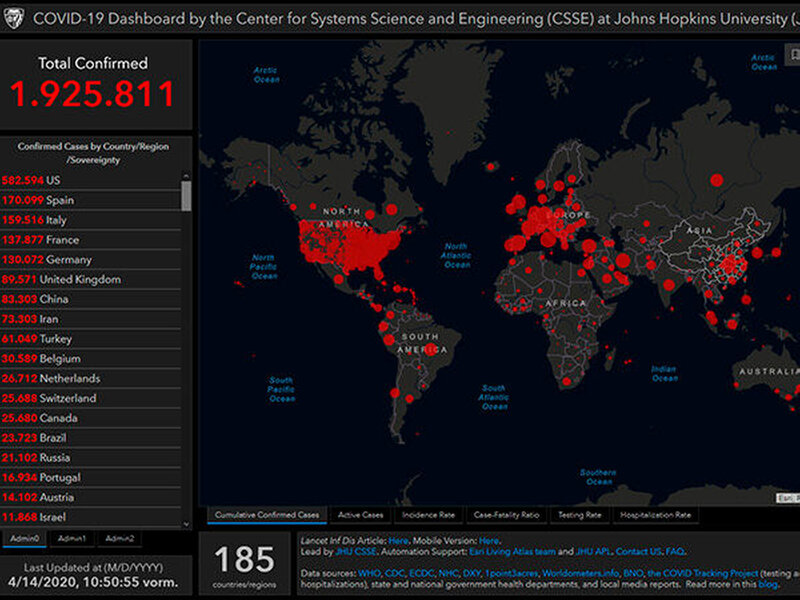This screenshot has width=800, height=600.
Task: Switch to Active Cases tab
Action: 360,515
